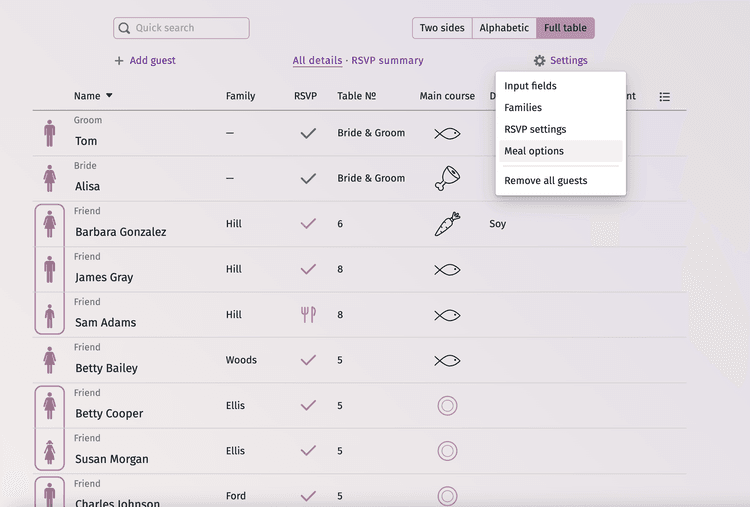Click the Quick search input field
This screenshot has height=507, width=750.
182,28
